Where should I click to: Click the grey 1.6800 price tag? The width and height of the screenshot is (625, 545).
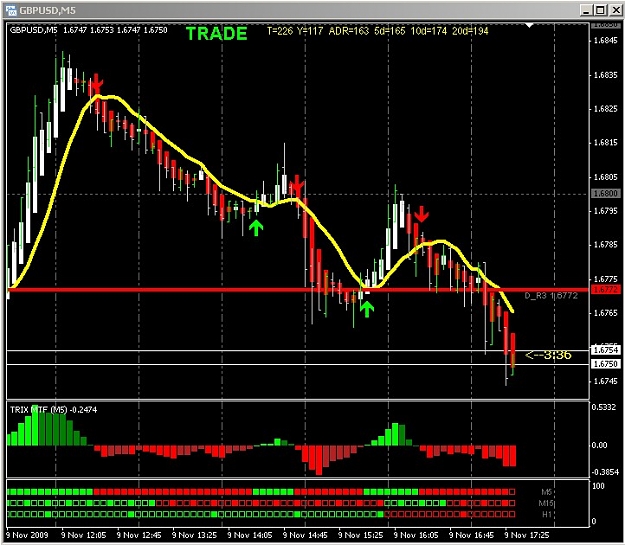pyautogui.click(x=605, y=194)
